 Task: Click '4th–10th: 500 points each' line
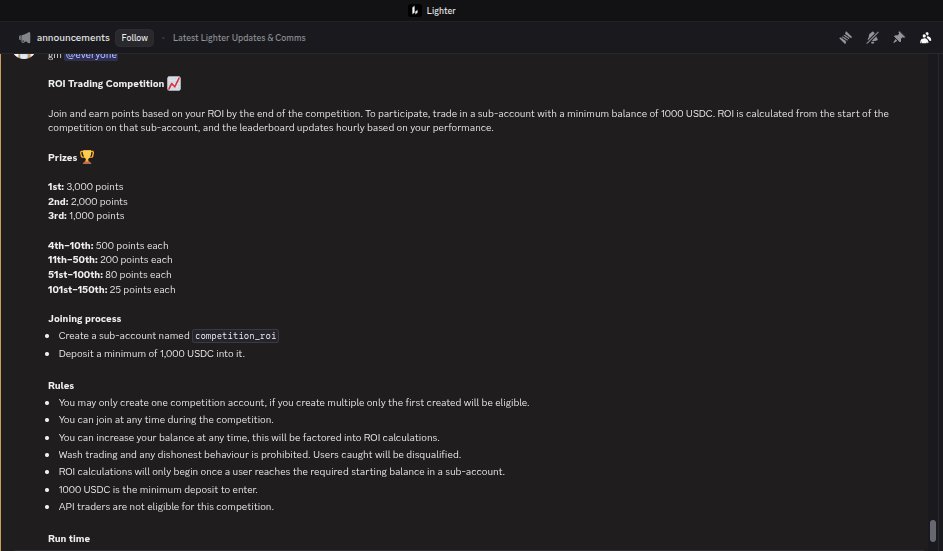click(108, 245)
